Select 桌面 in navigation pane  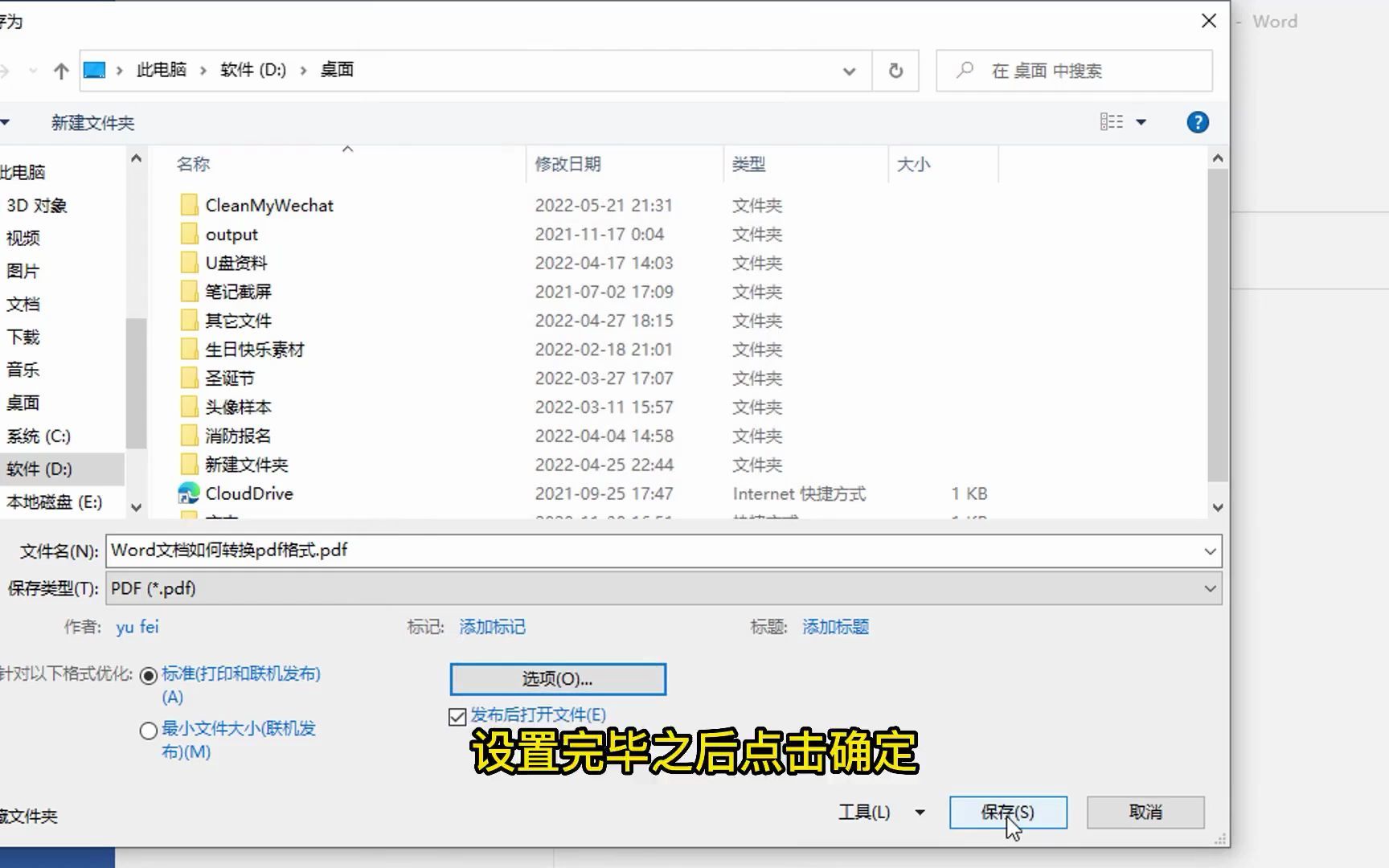coord(23,403)
